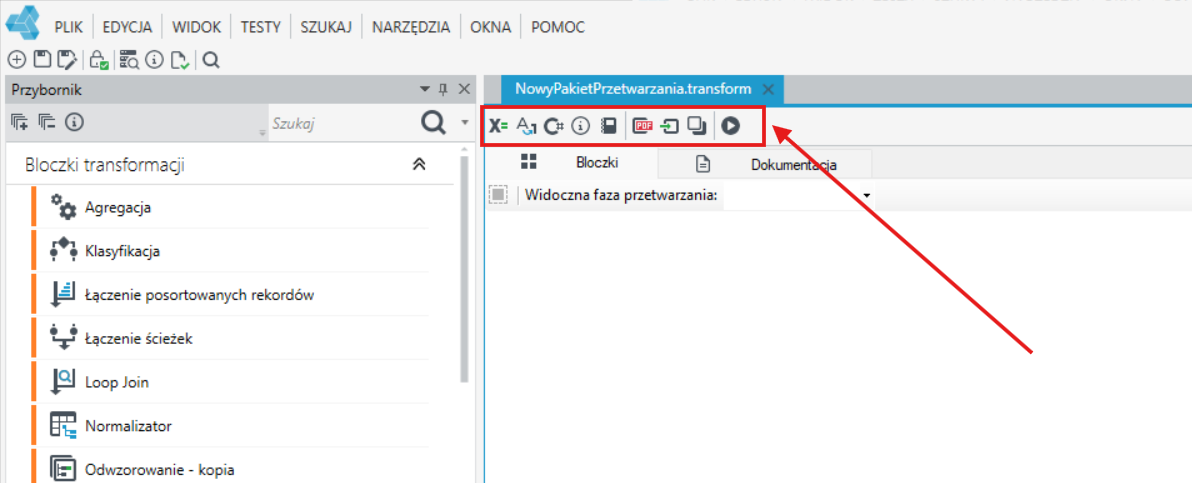
Task: Close the NowyPakietPrzetwarzania.transform tab
Action: point(768,88)
